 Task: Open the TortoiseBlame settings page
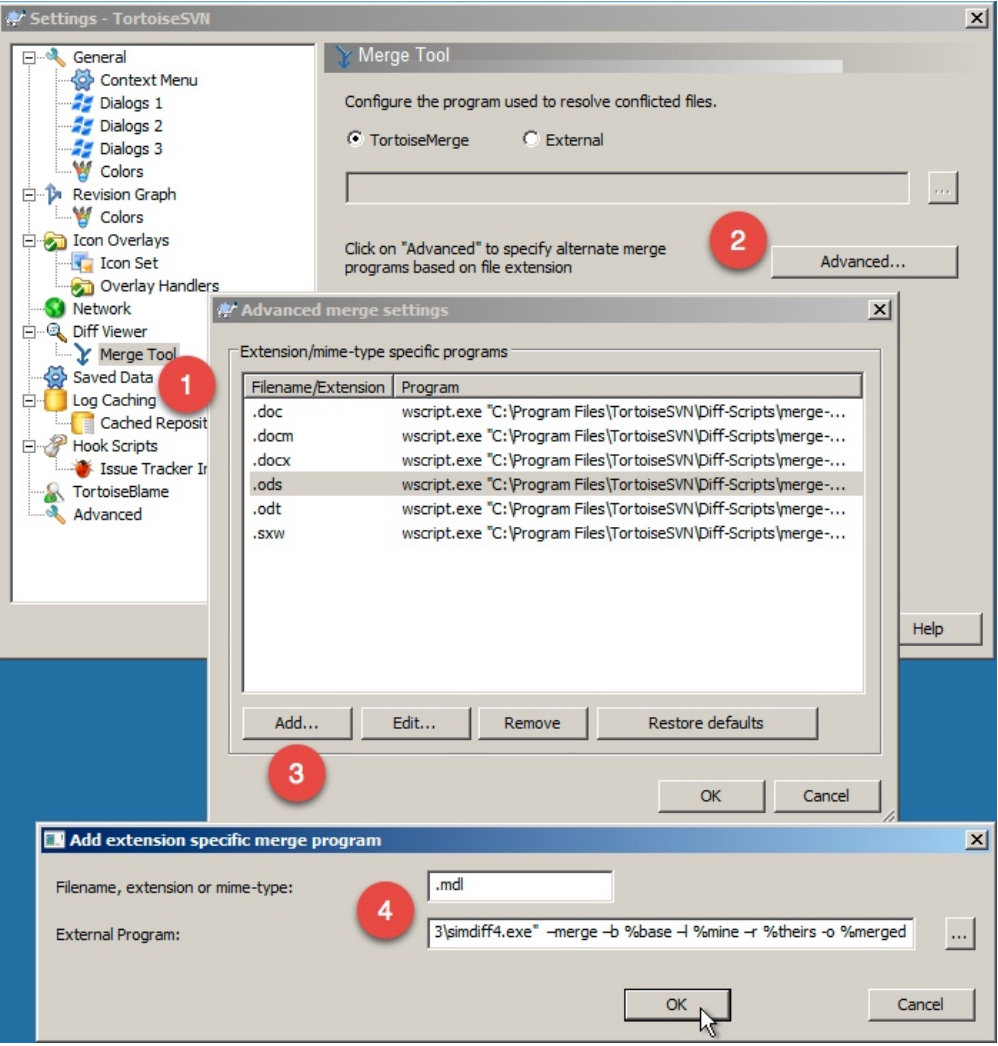(x=120, y=492)
